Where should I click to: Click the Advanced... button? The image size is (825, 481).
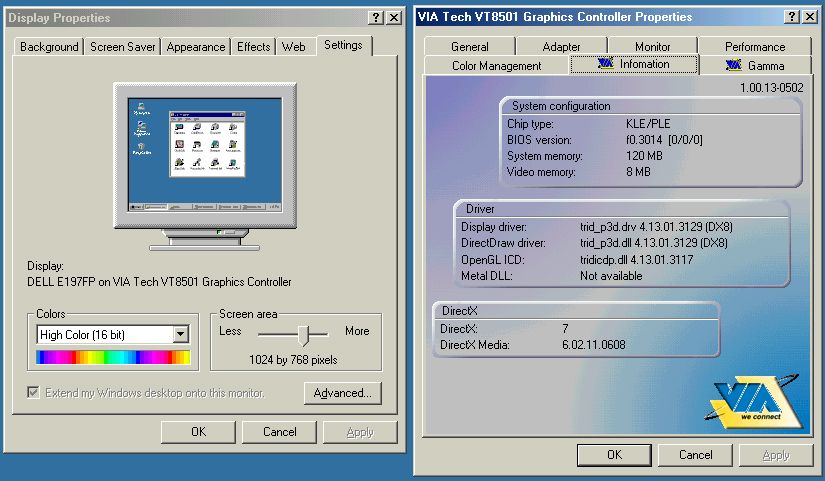point(343,393)
